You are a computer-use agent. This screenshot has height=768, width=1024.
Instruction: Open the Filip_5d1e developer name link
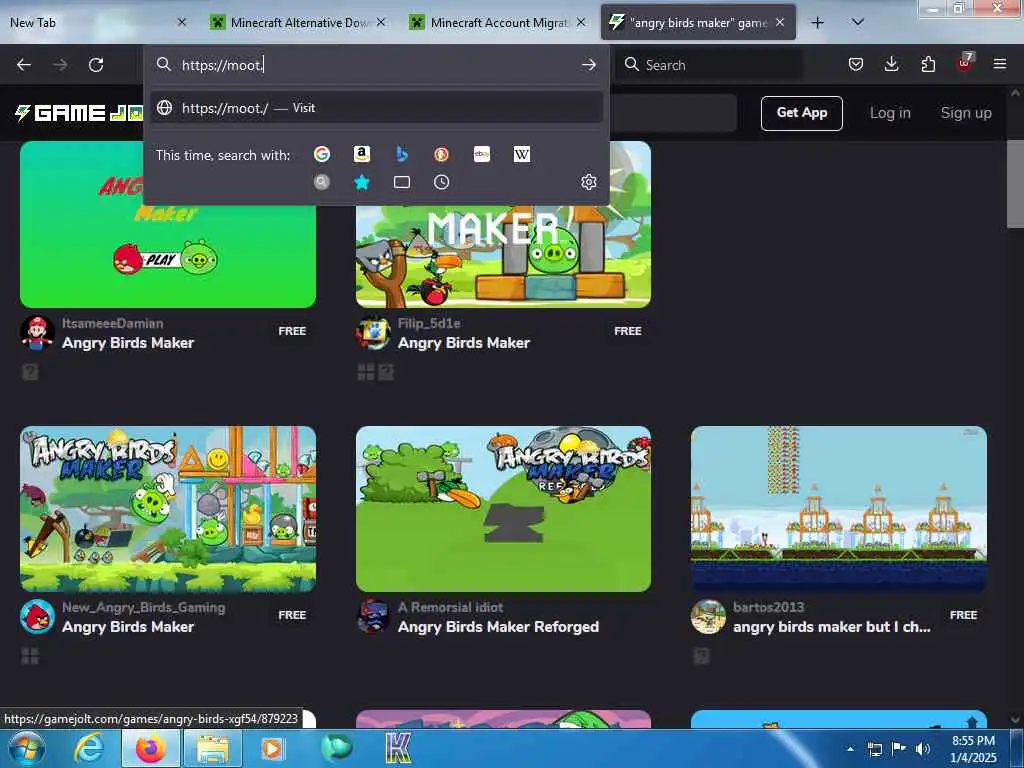(x=429, y=323)
